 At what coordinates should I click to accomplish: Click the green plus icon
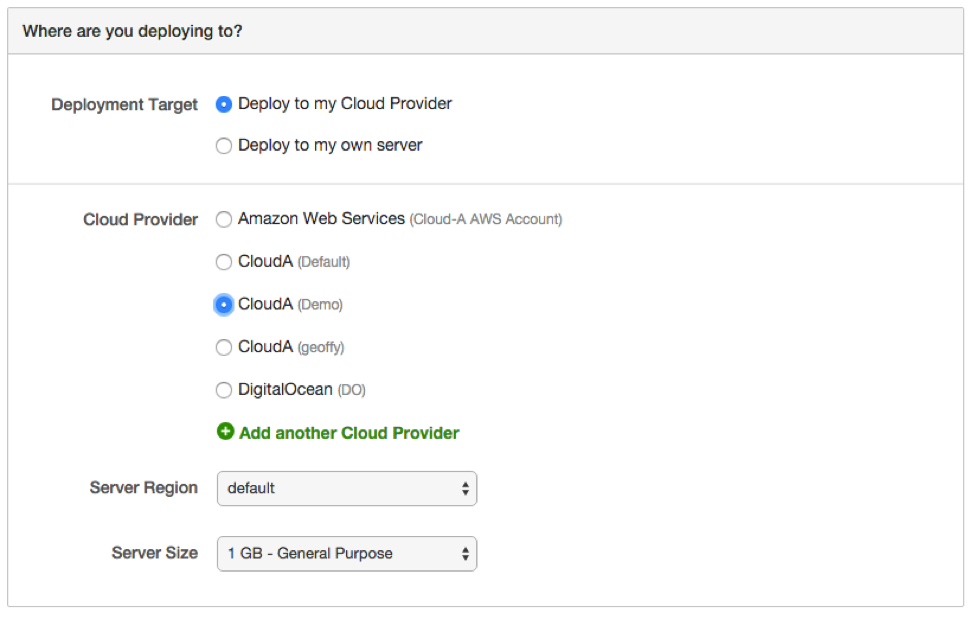click(x=225, y=431)
